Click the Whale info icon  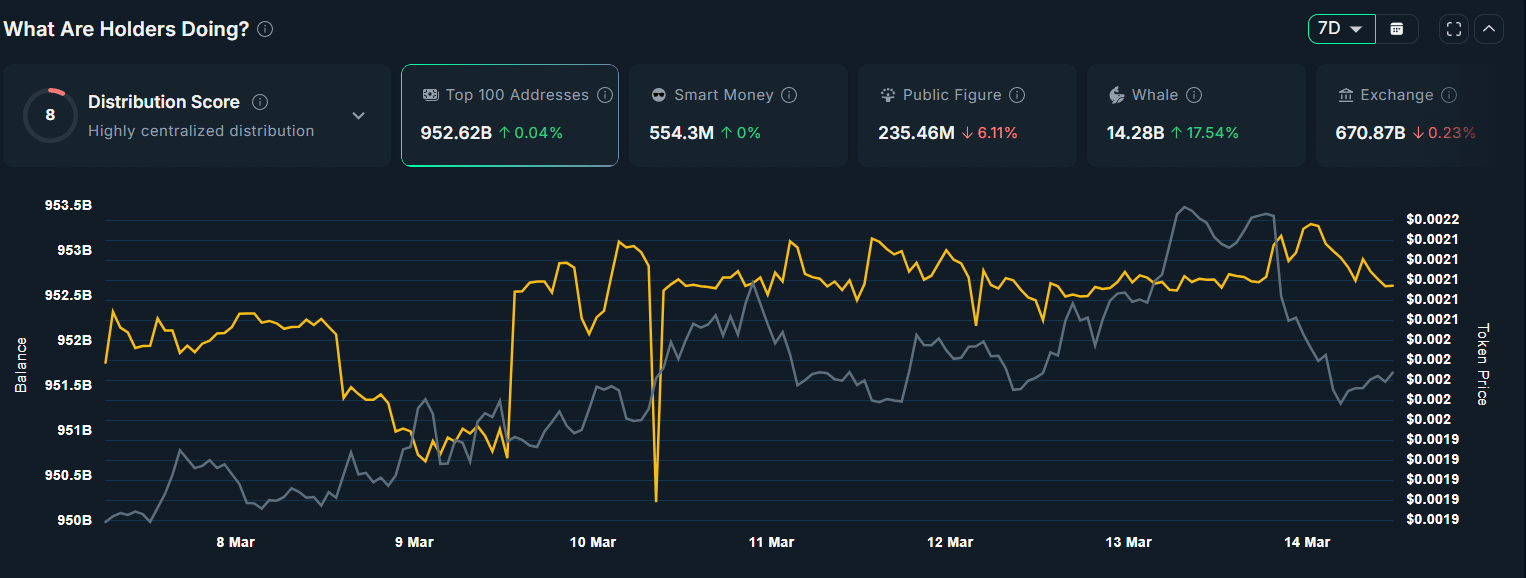[1194, 95]
